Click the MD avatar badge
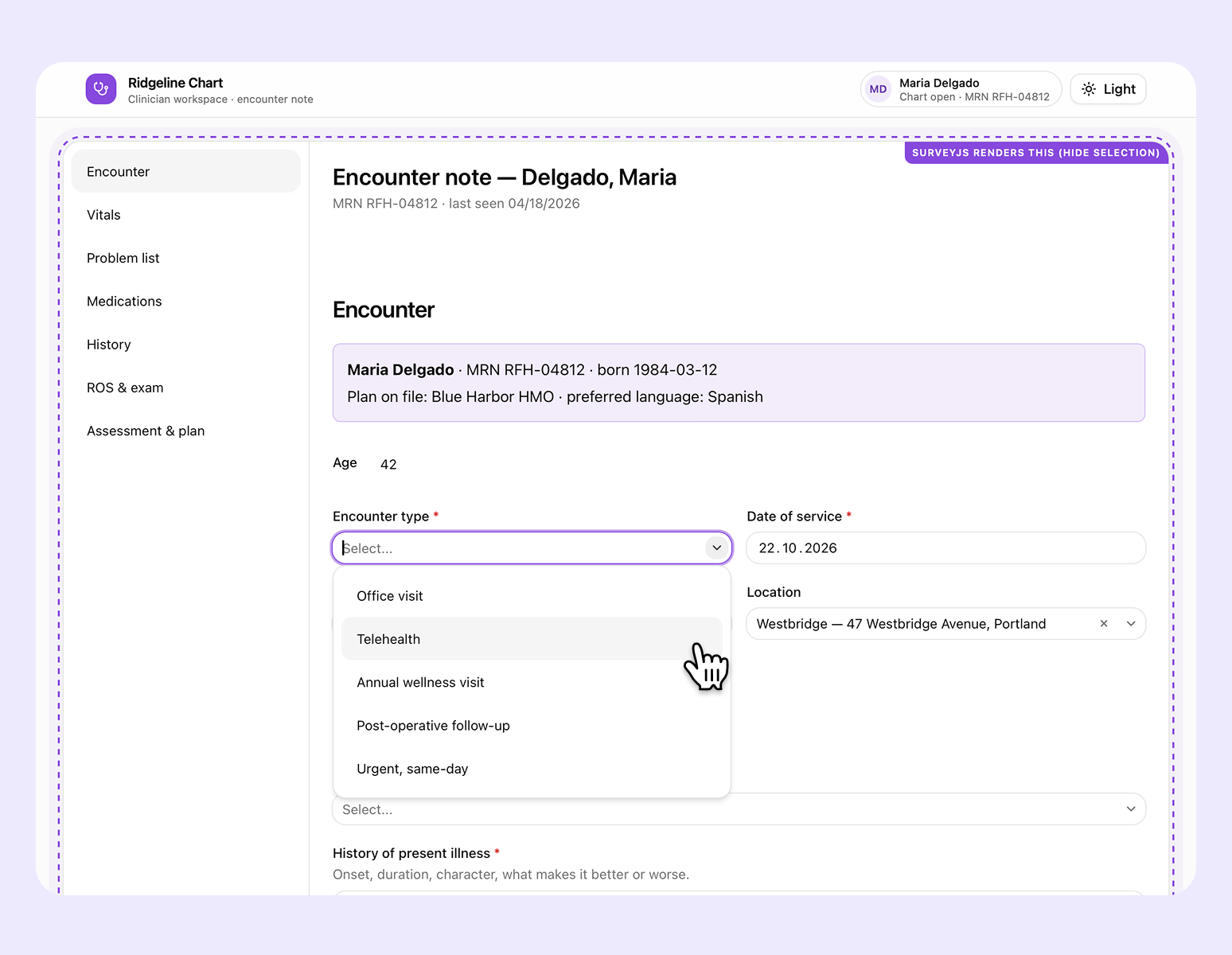 point(878,89)
